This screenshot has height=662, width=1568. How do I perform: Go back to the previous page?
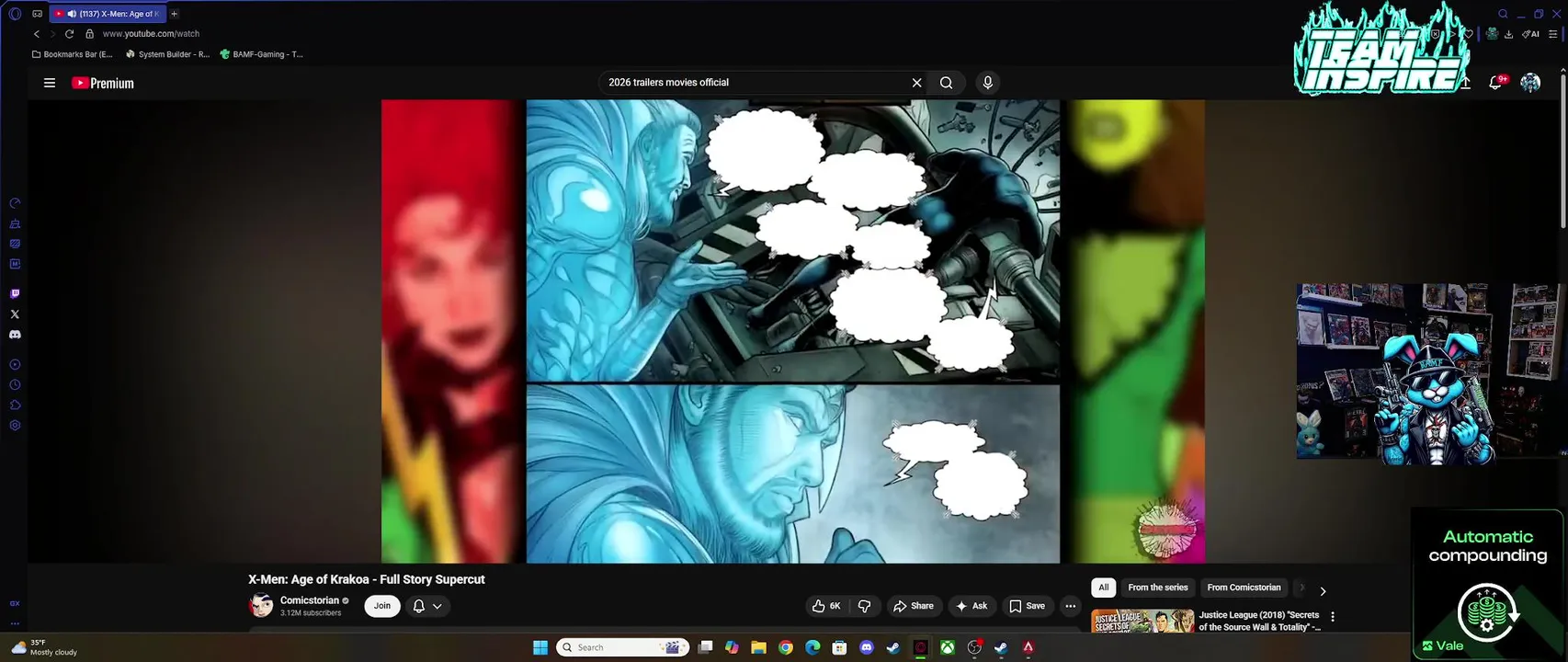click(x=37, y=34)
